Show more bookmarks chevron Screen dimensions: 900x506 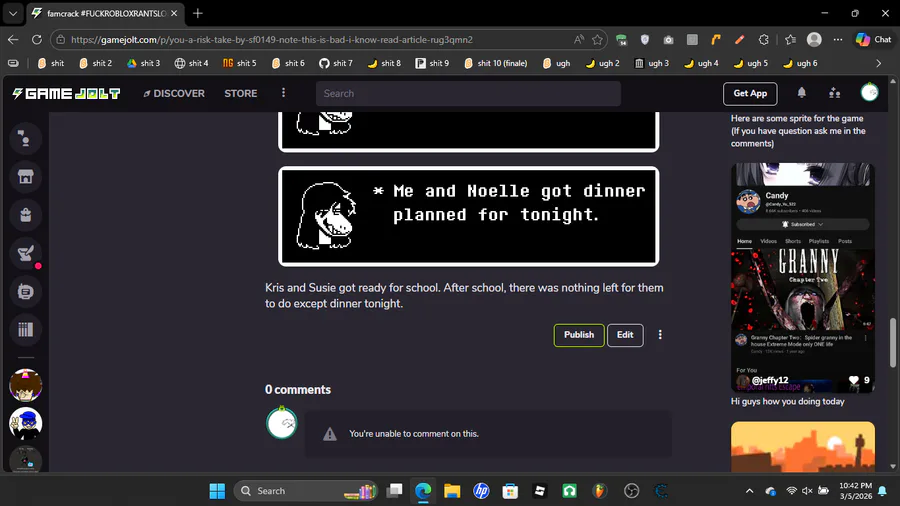click(x=878, y=63)
